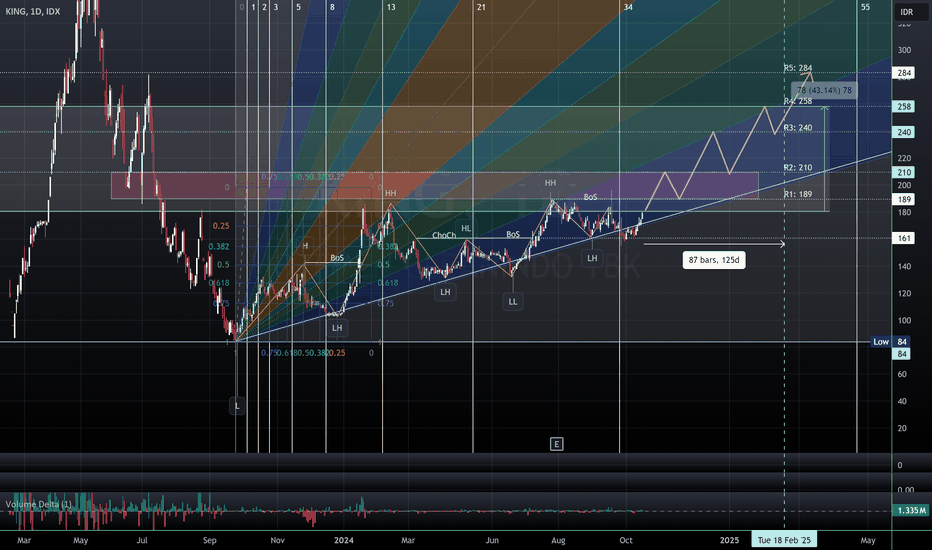Click the Nov label on time axis

point(278,540)
